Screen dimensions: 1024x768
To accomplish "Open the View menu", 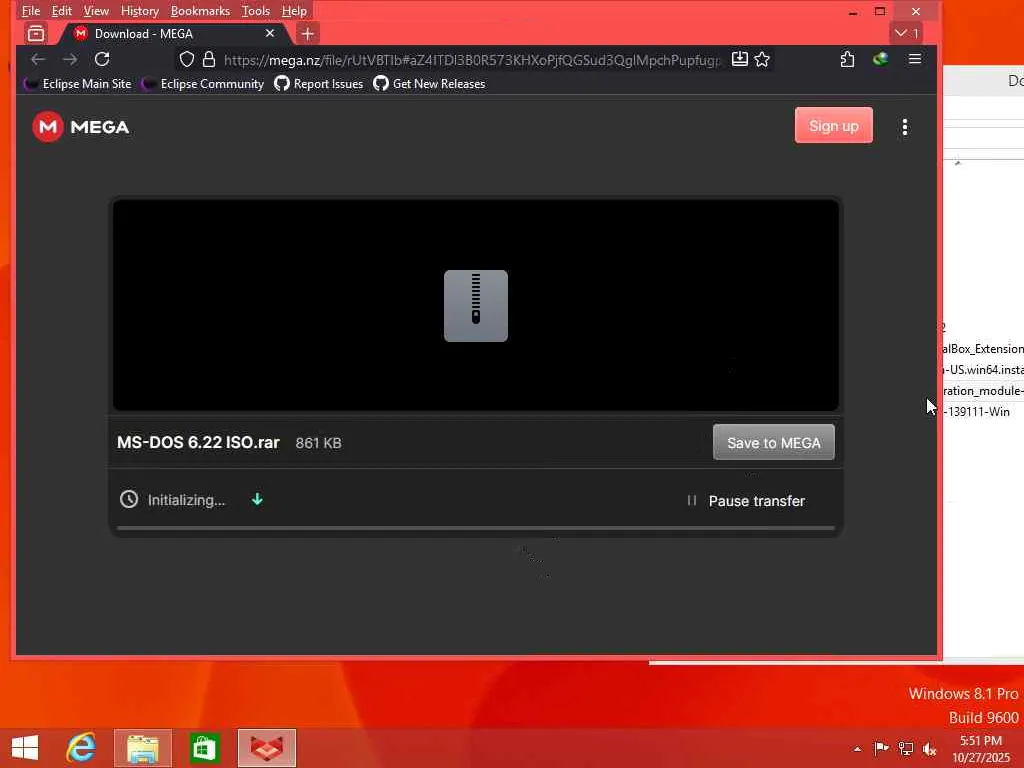I will (96, 11).
